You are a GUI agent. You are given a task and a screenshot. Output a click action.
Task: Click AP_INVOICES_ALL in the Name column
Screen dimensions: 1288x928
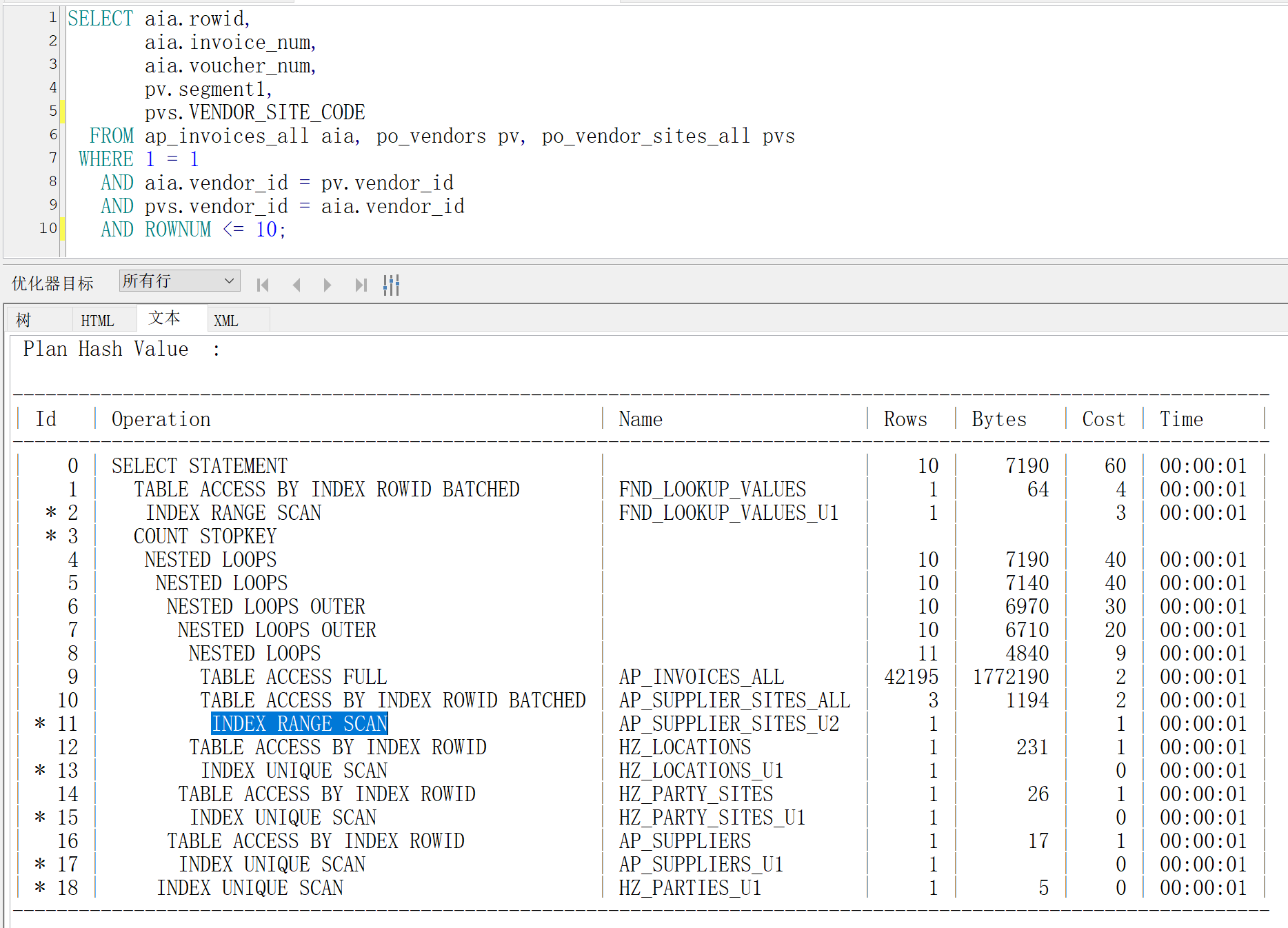click(701, 676)
